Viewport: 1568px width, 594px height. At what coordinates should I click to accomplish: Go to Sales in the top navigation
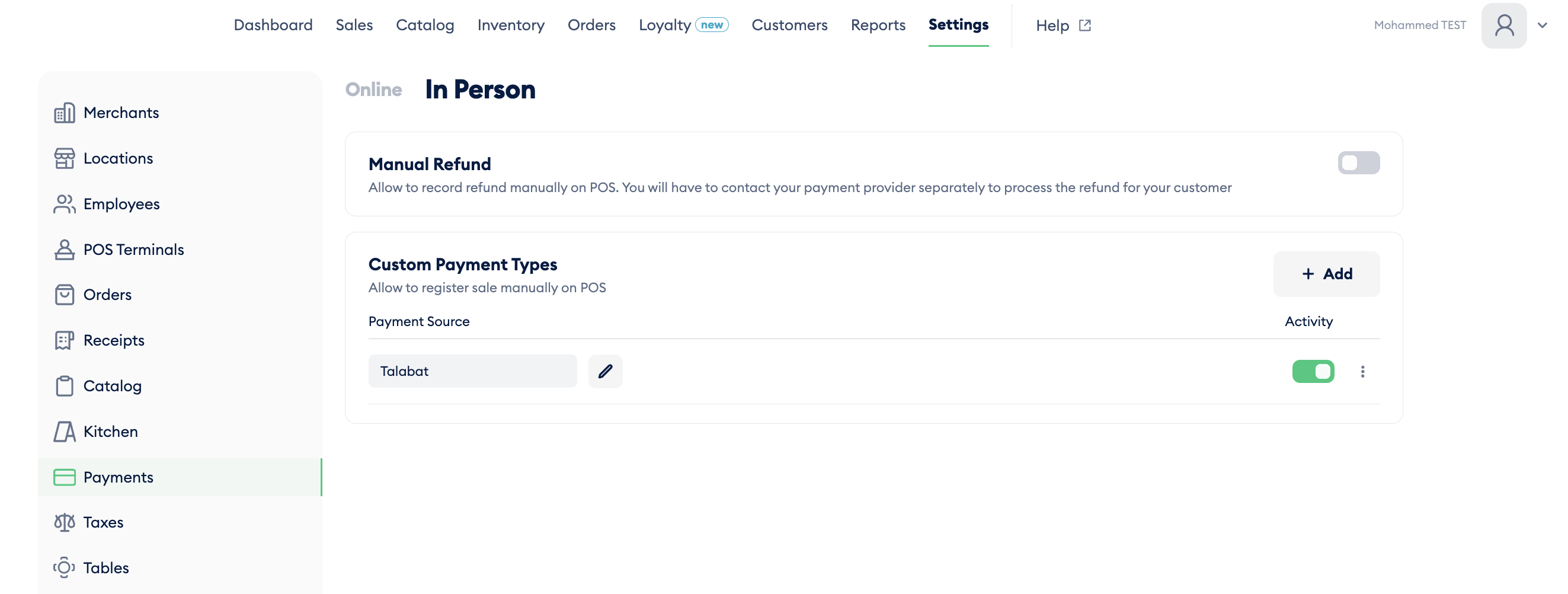[x=354, y=25]
